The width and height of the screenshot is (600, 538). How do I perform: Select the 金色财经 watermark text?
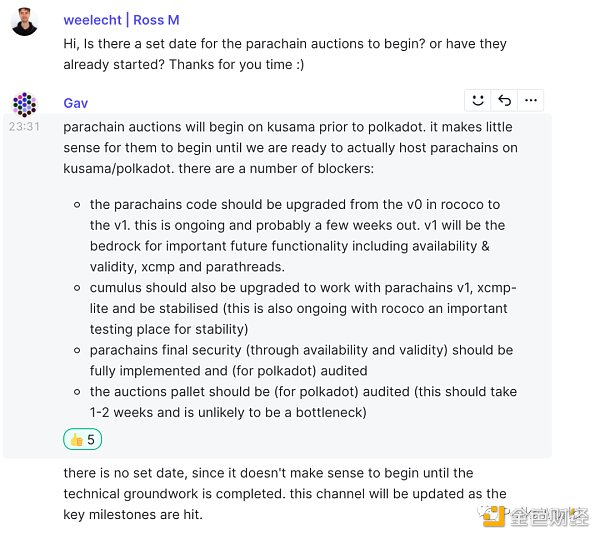[549, 517]
